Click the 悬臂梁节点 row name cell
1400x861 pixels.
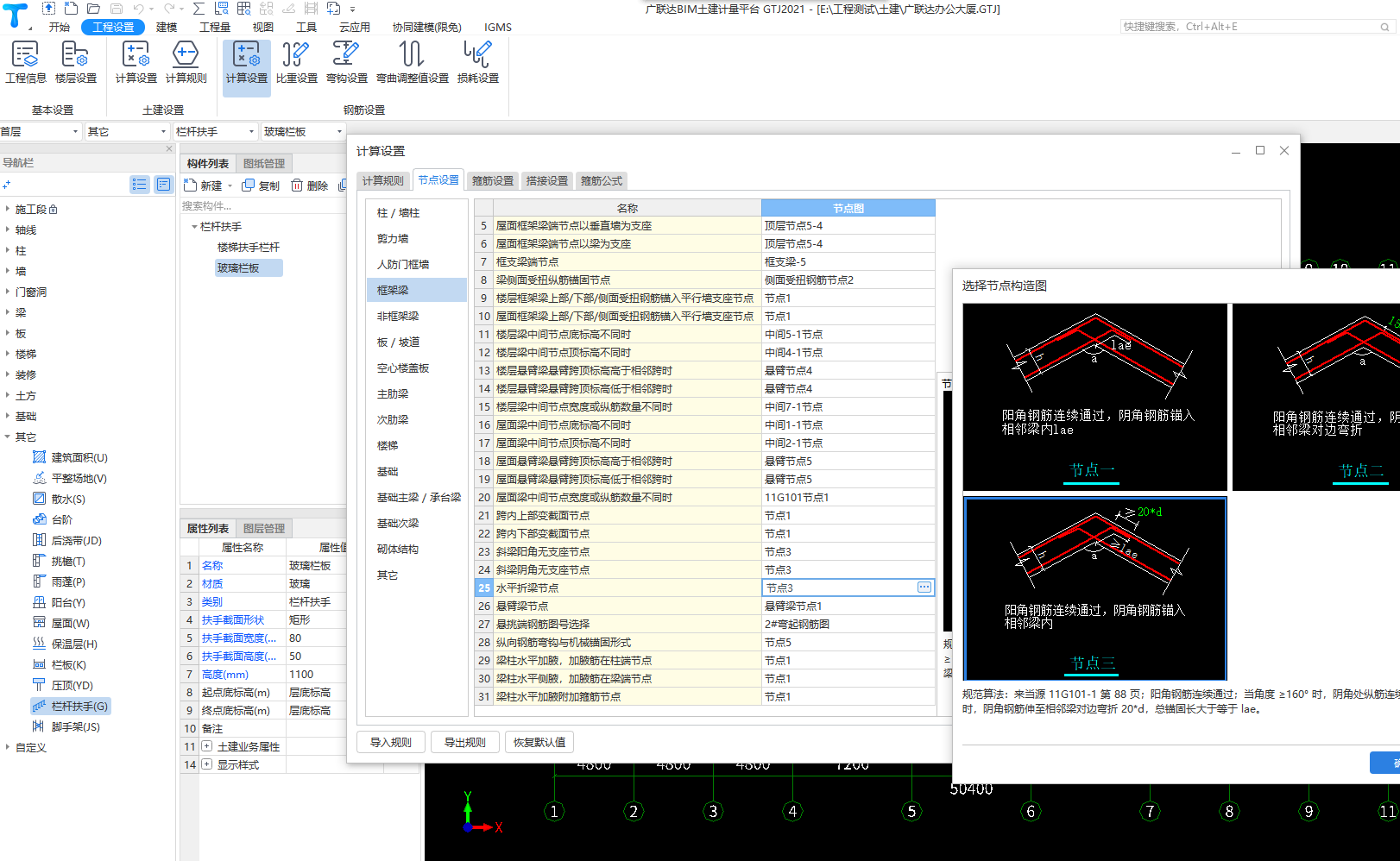[x=627, y=606]
